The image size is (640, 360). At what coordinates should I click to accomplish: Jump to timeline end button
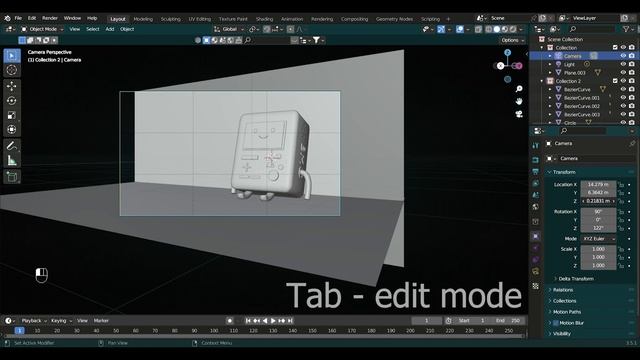pos(290,321)
